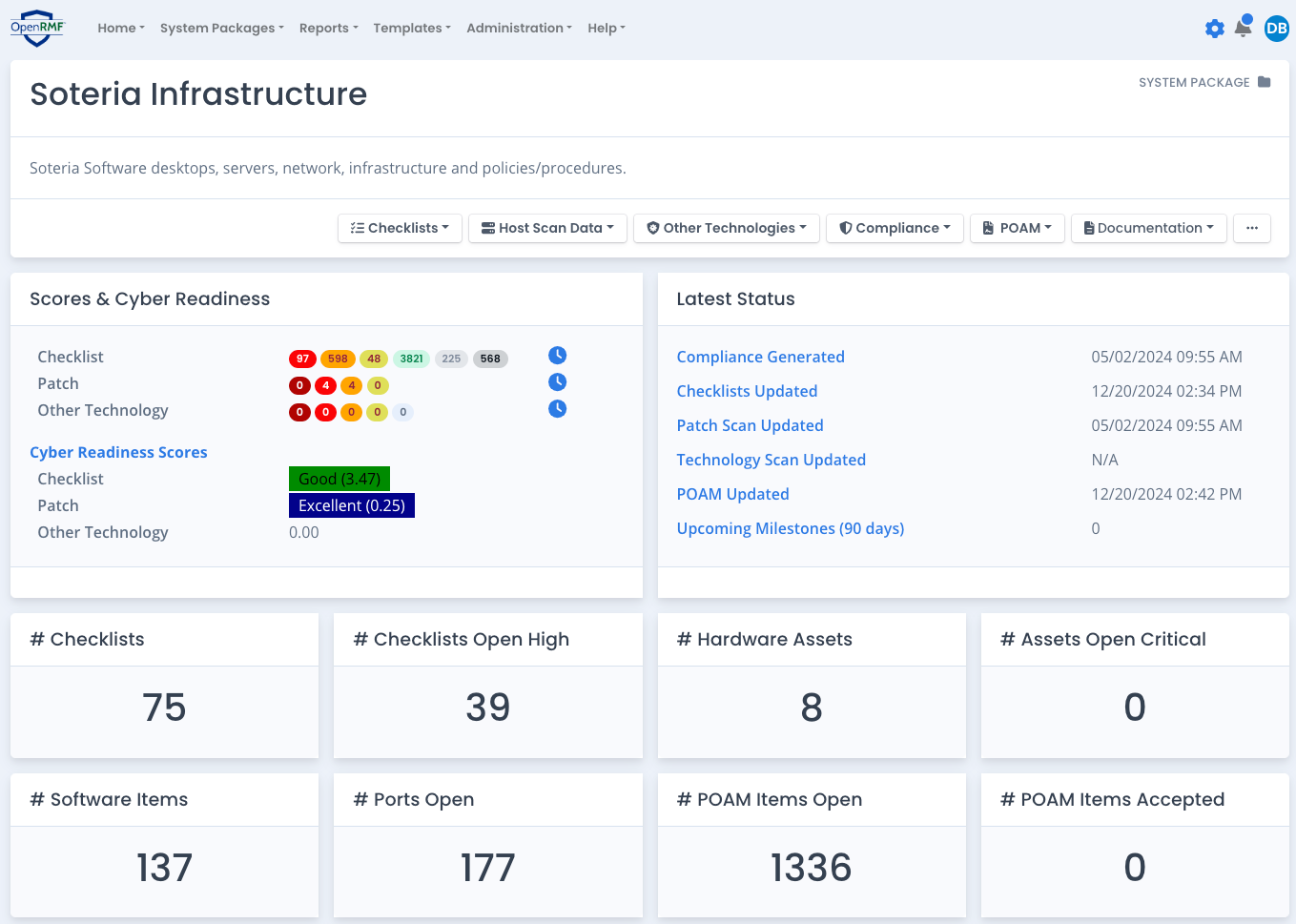Open Upcoming Milestones (90 days) link
The width and height of the screenshot is (1296, 924).
[x=790, y=528]
